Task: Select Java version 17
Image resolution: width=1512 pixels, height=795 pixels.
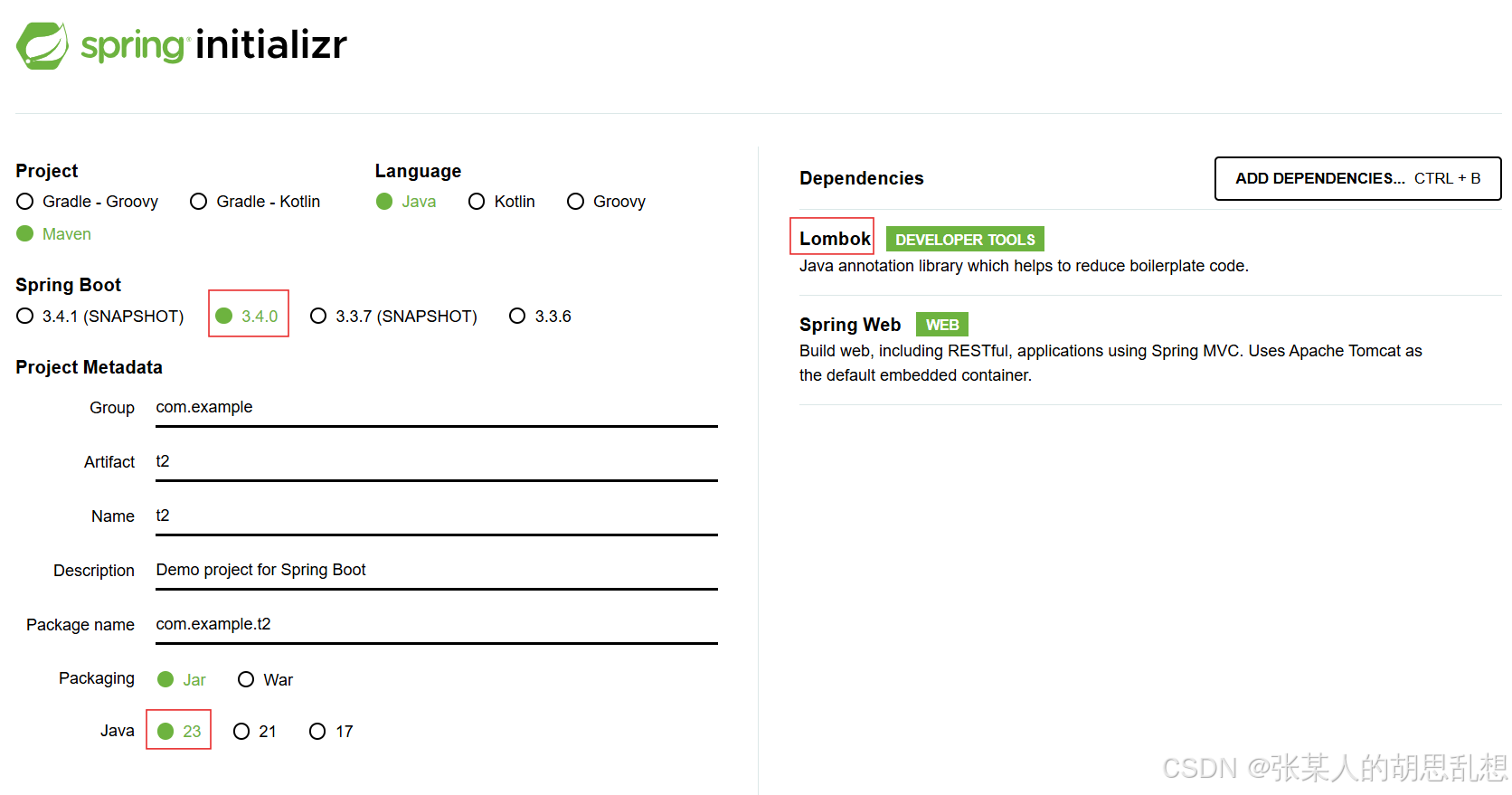Action: point(331,732)
